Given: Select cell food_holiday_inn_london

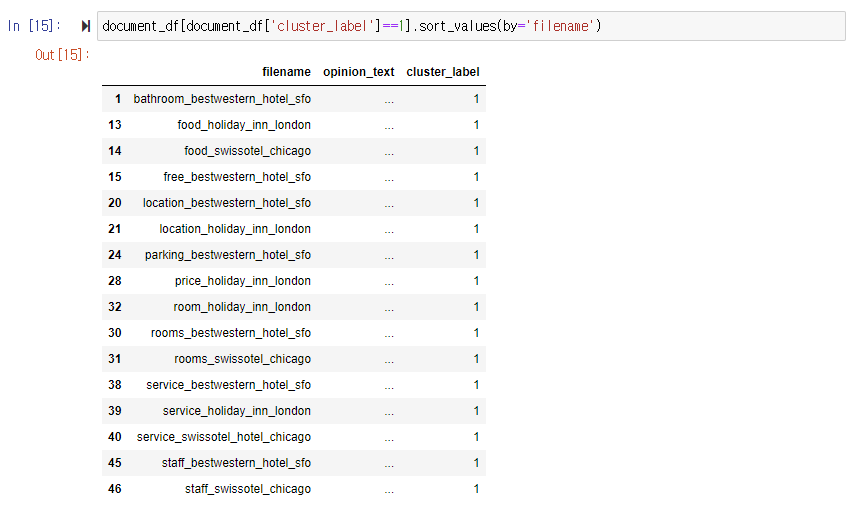Looking at the screenshot, I should (x=244, y=125).
